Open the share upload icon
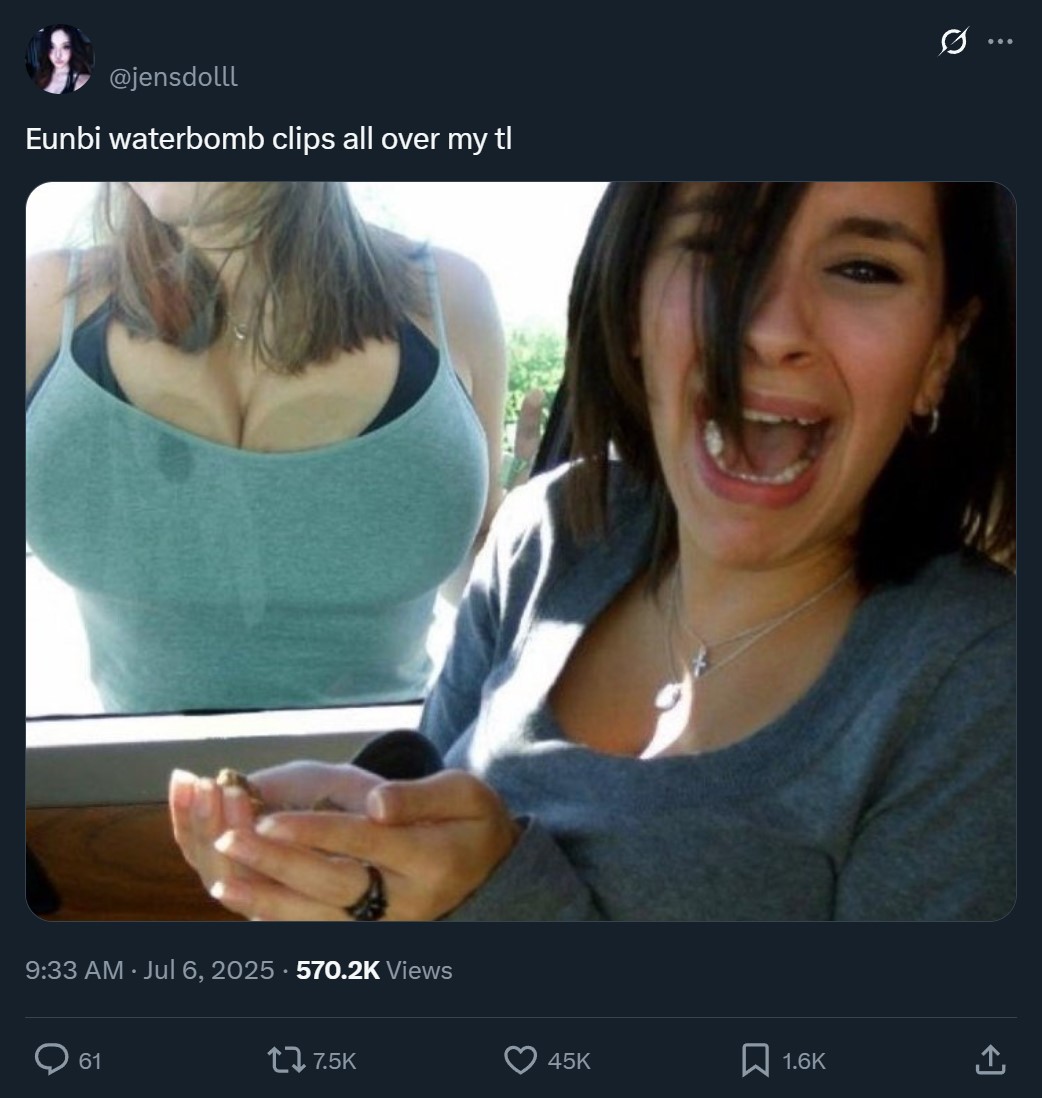Image resolution: width=1042 pixels, height=1098 pixels. click(990, 1060)
